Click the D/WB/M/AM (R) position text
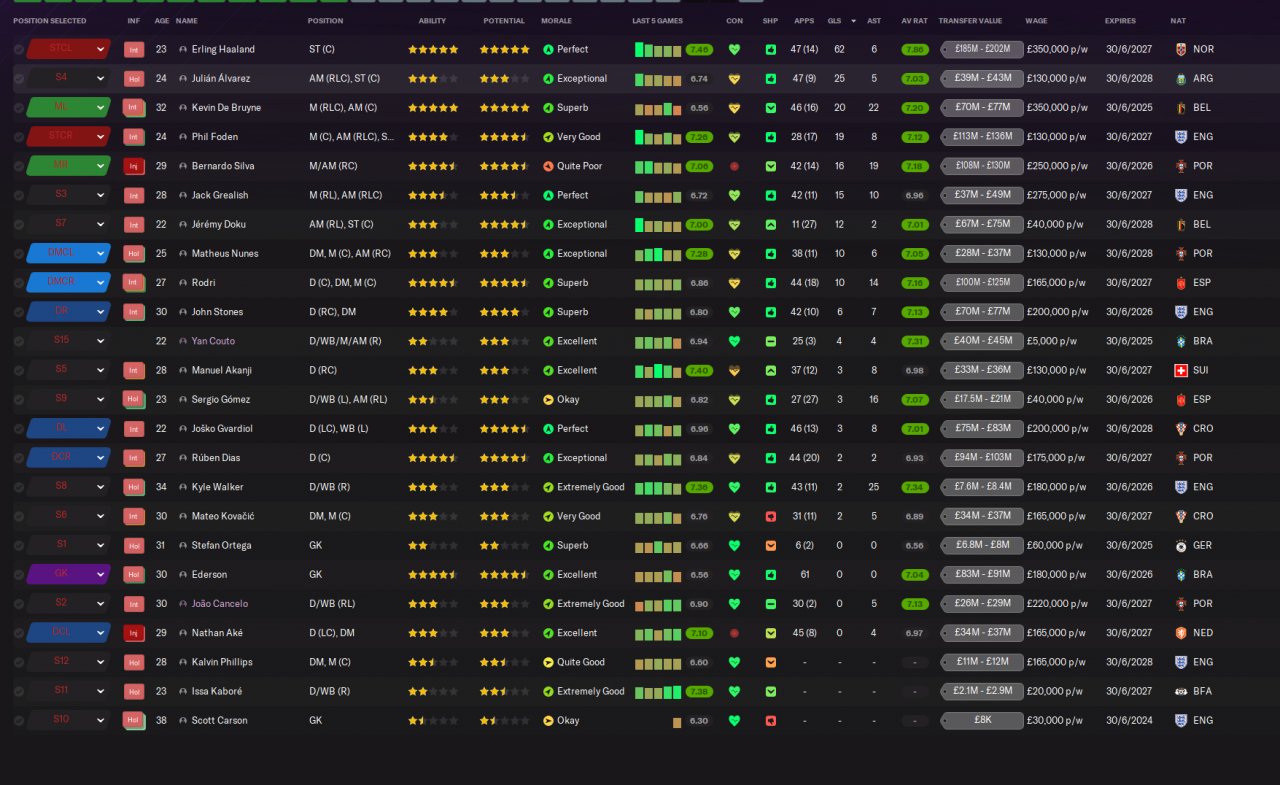The width and height of the screenshot is (1280, 785). pyautogui.click(x=345, y=341)
